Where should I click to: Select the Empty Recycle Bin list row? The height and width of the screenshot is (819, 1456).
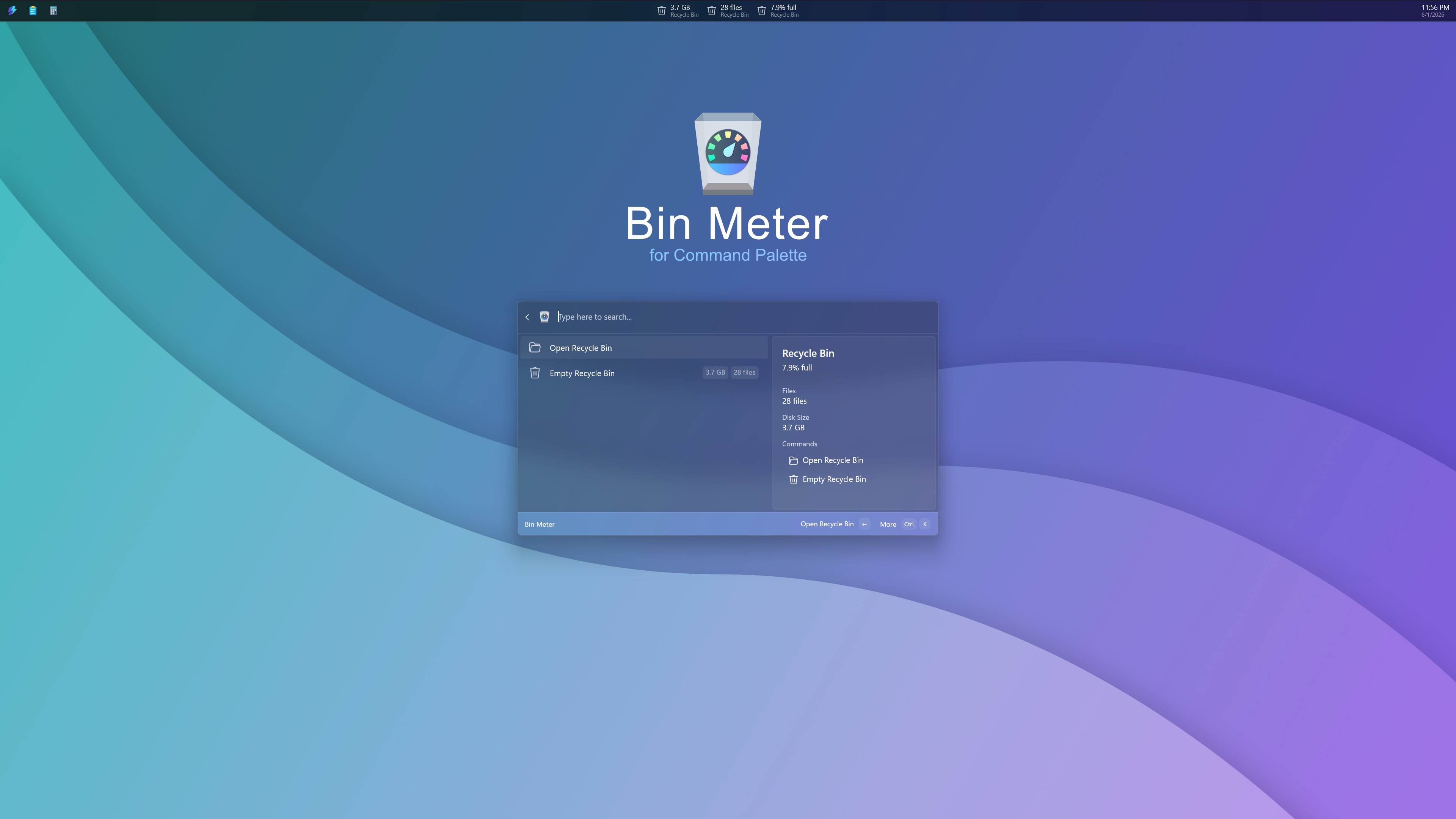coord(644,373)
